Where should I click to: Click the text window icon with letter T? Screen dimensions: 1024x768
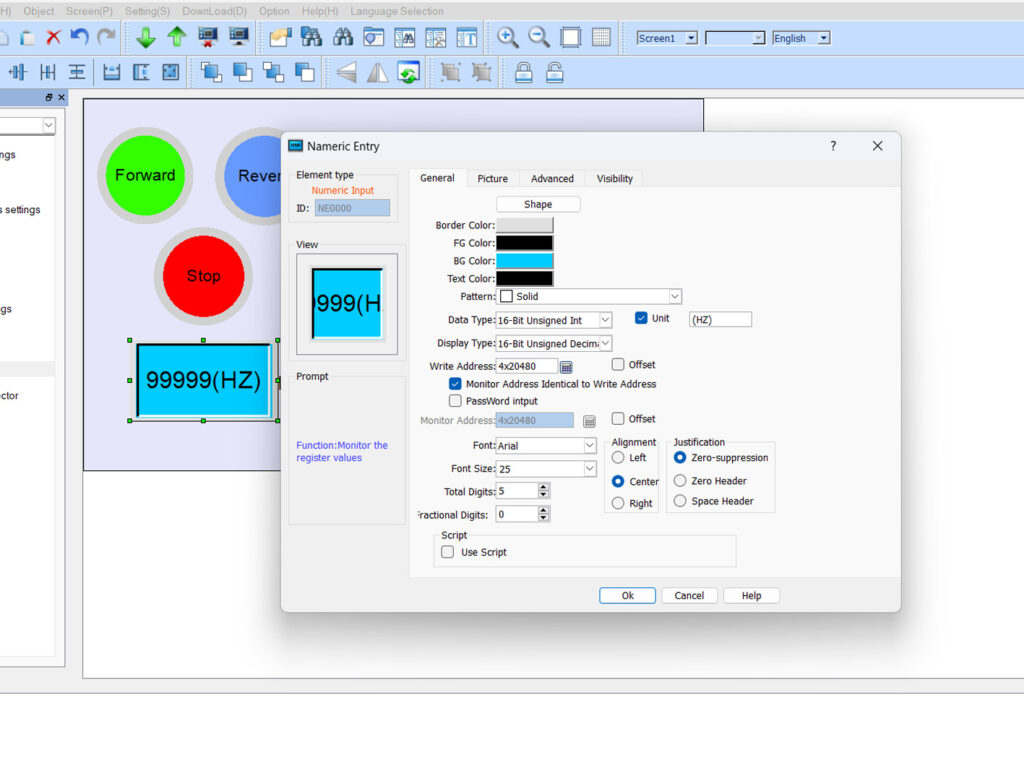tap(467, 38)
